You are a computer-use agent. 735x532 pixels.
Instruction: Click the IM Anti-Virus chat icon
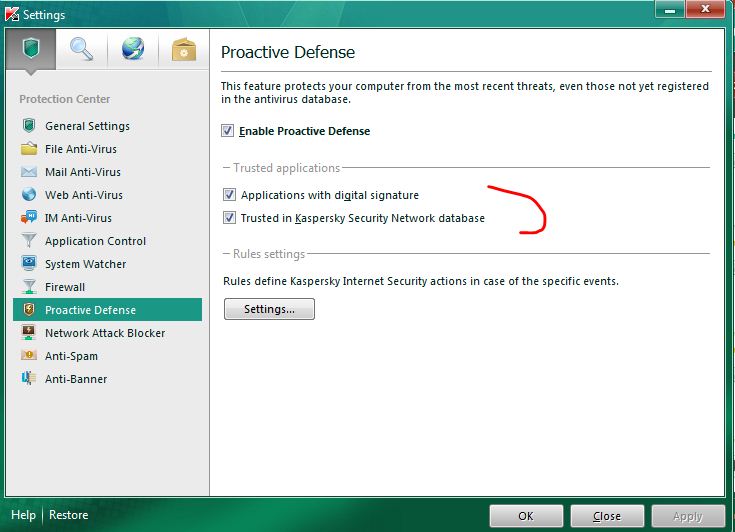[29, 217]
